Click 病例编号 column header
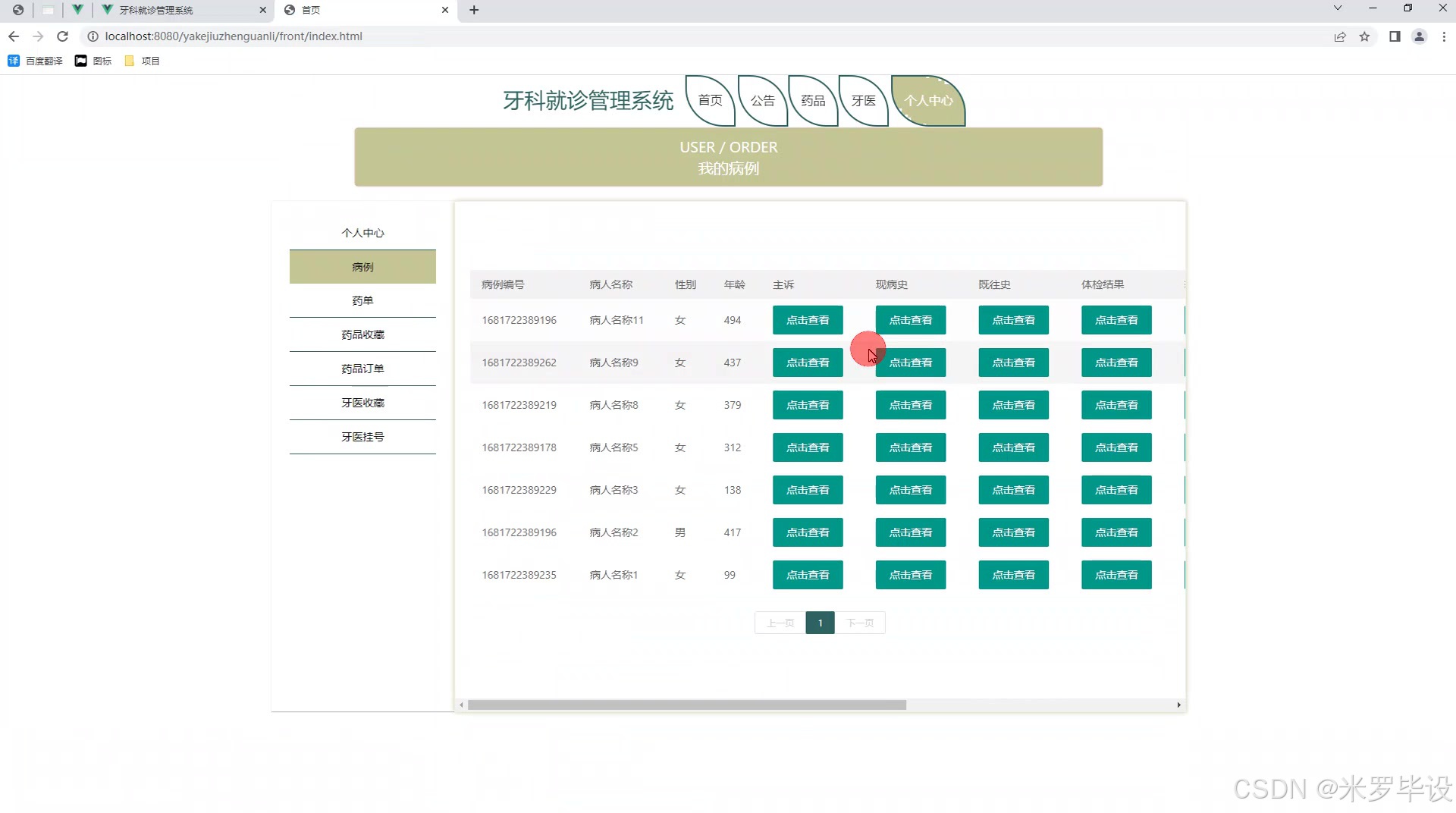1456x813 pixels. pyautogui.click(x=503, y=284)
